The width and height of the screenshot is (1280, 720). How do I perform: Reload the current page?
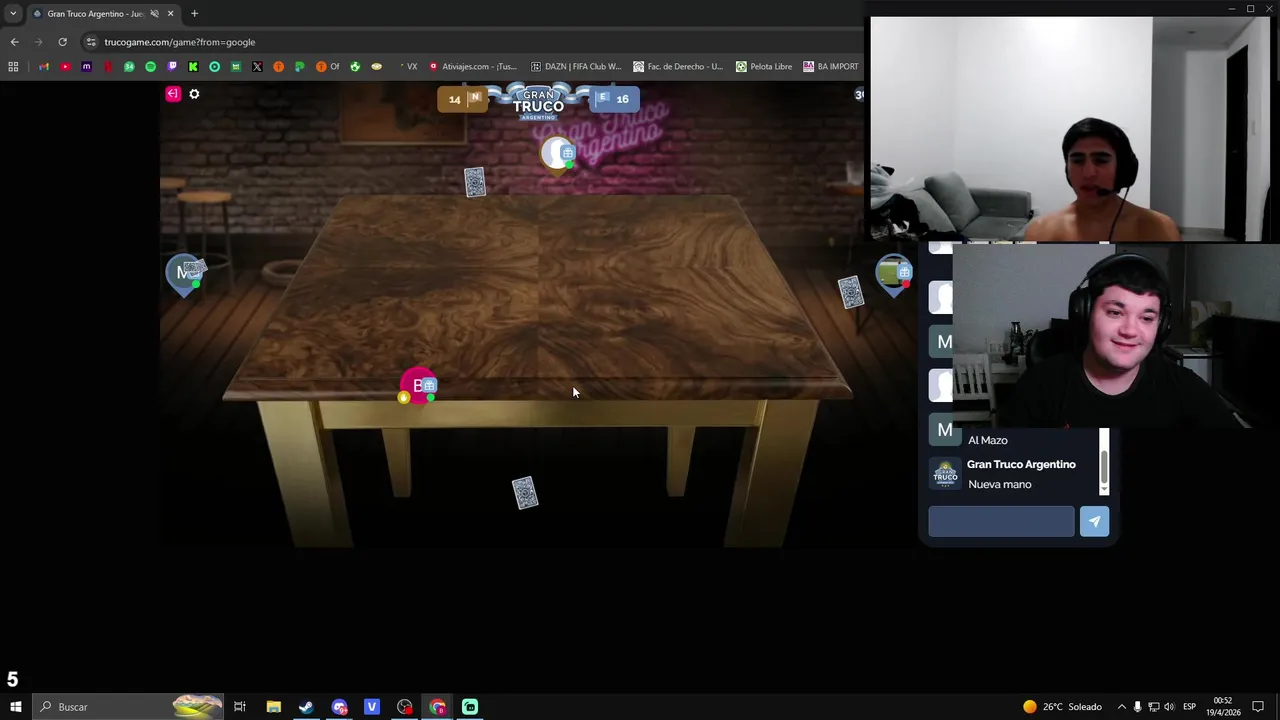[62, 42]
